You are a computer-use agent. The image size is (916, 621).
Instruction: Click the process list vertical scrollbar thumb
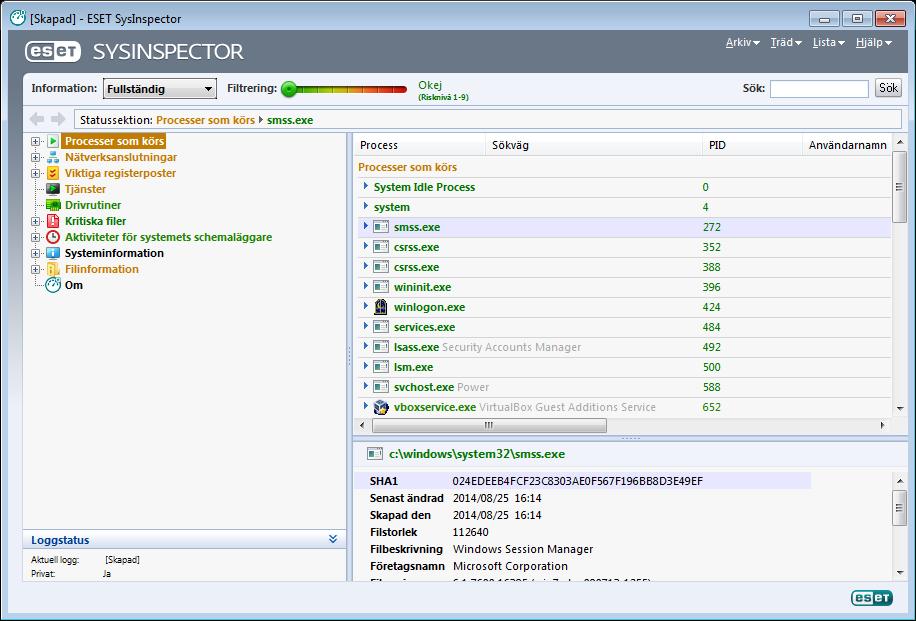click(x=900, y=186)
